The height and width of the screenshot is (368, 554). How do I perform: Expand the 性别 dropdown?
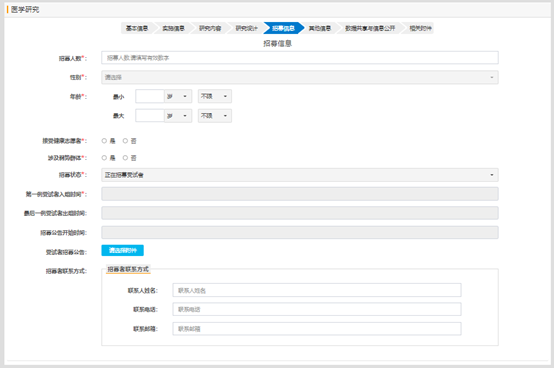[300, 77]
